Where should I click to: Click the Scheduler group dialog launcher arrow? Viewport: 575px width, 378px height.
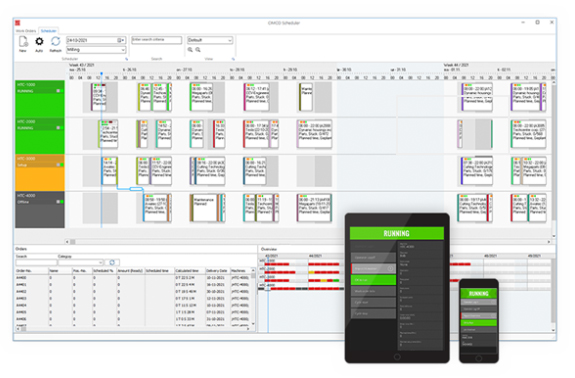(x=127, y=59)
